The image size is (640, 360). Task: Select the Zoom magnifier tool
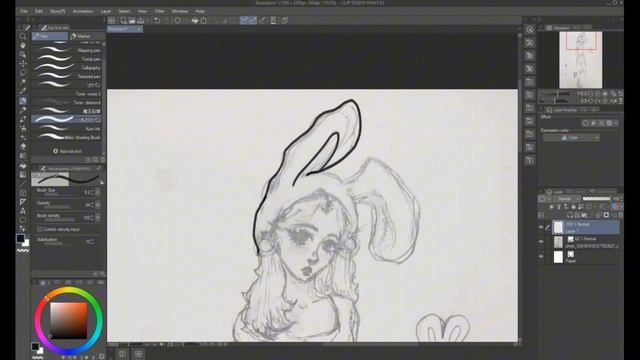pos(23,36)
